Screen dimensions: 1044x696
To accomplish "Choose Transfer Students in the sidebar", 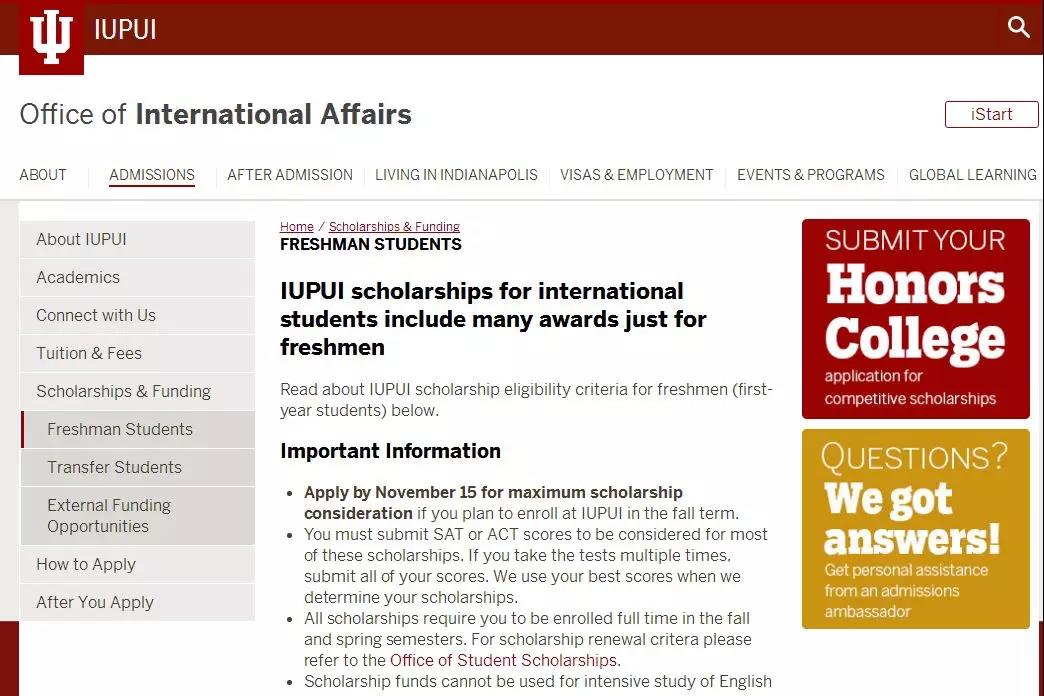I will pos(114,467).
